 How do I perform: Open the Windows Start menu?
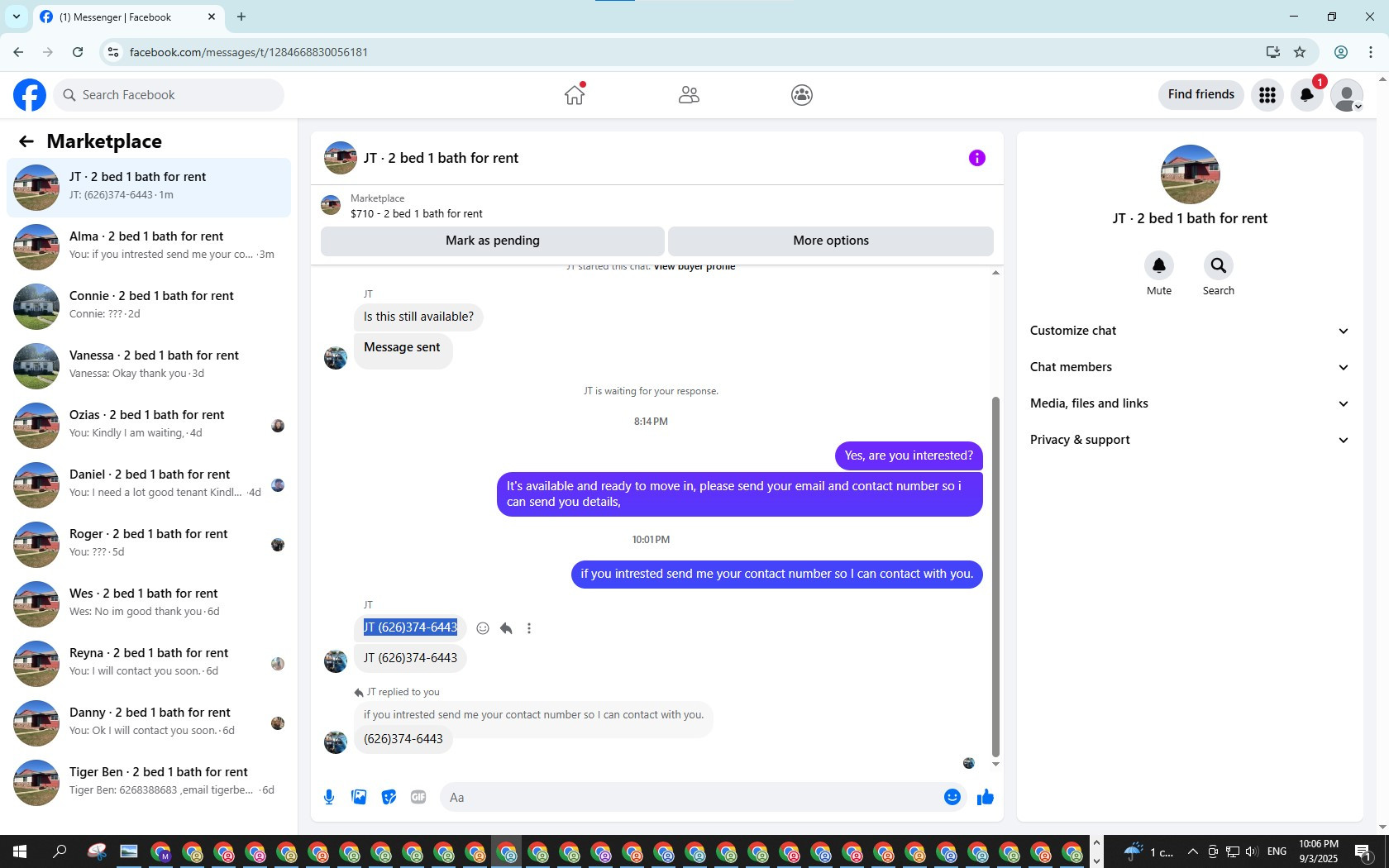(x=20, y=851)
